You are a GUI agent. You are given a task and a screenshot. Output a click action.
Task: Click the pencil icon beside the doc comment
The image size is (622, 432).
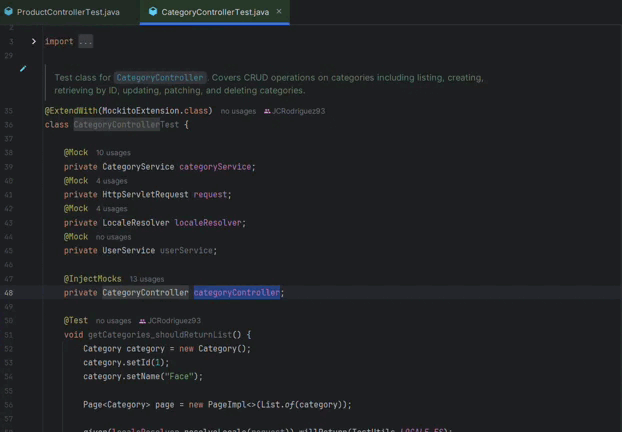point(23,69)
